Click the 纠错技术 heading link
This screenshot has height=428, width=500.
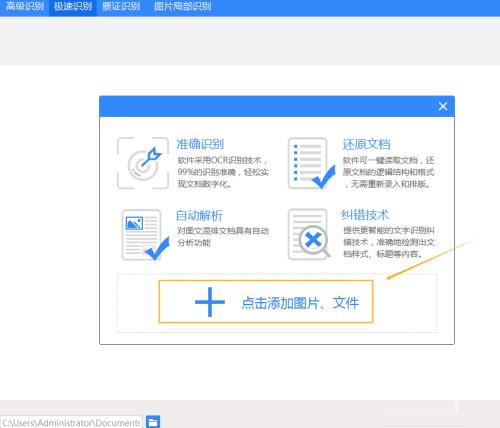point(365,215)
